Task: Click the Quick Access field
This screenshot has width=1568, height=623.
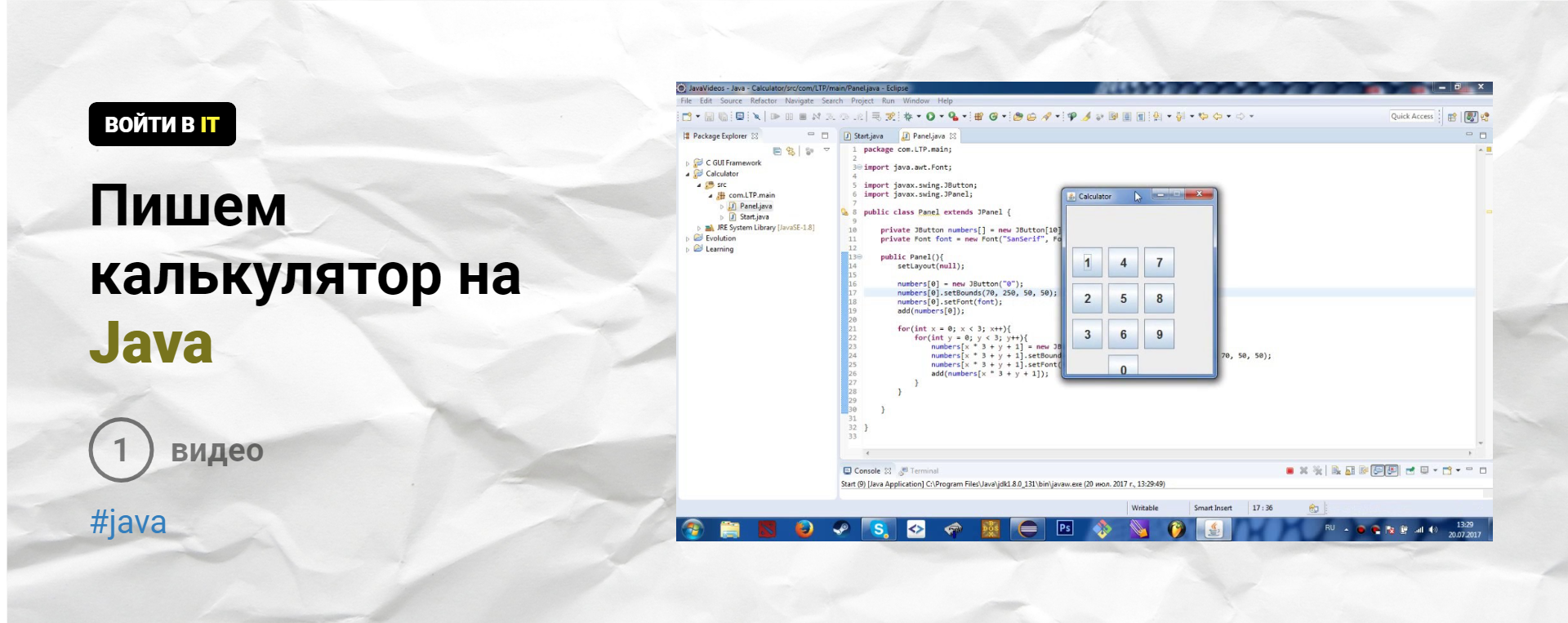Action: pyautogui.click(x=1412, y=117)
